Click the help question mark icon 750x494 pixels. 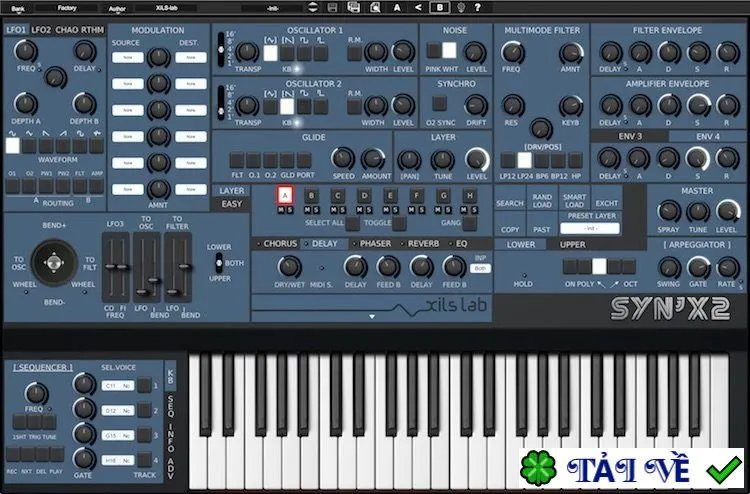477,7
